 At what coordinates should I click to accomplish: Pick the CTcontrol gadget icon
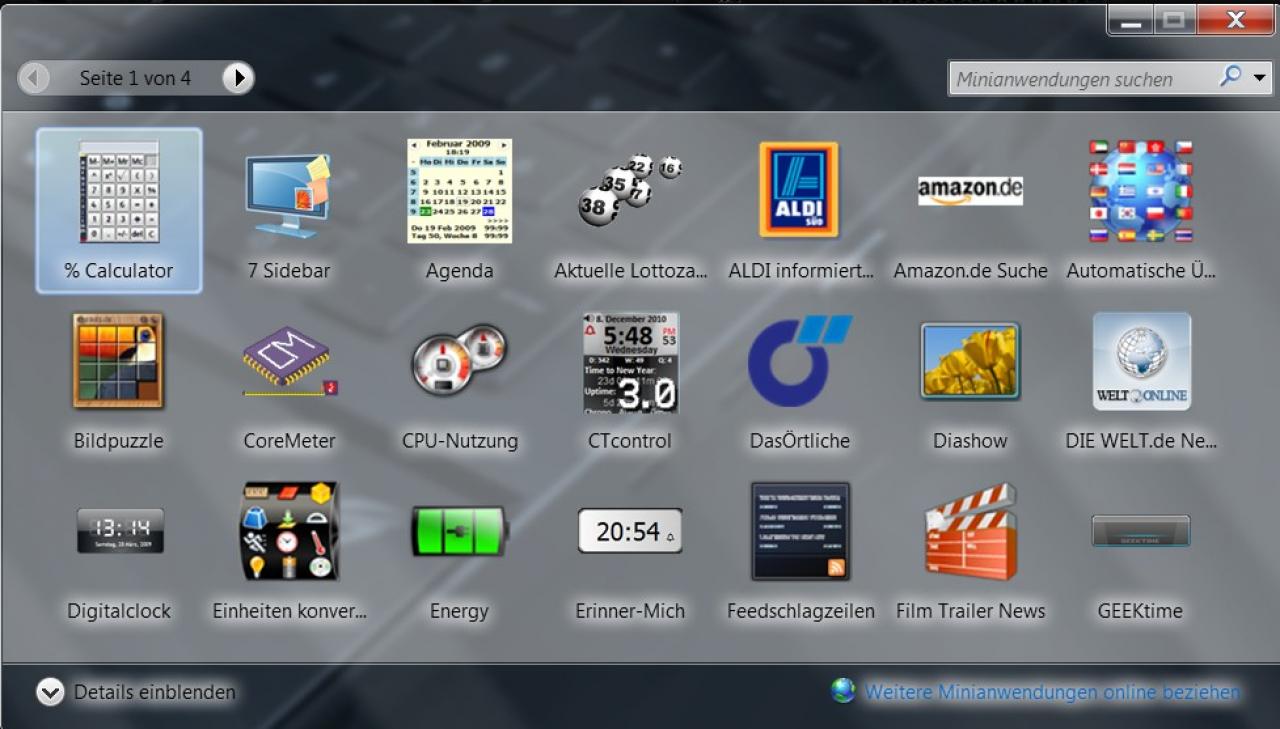[630, 361]
